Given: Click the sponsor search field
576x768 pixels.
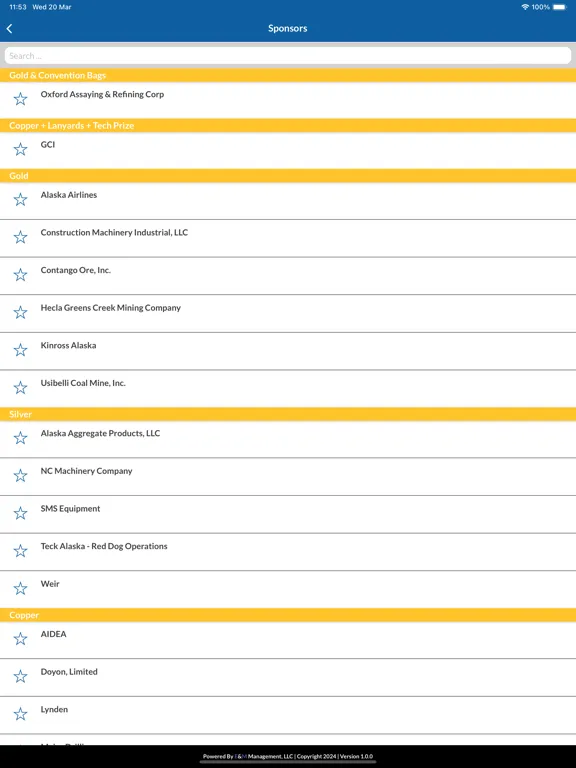Looking at the screenshot, I should tap(288, 56).
